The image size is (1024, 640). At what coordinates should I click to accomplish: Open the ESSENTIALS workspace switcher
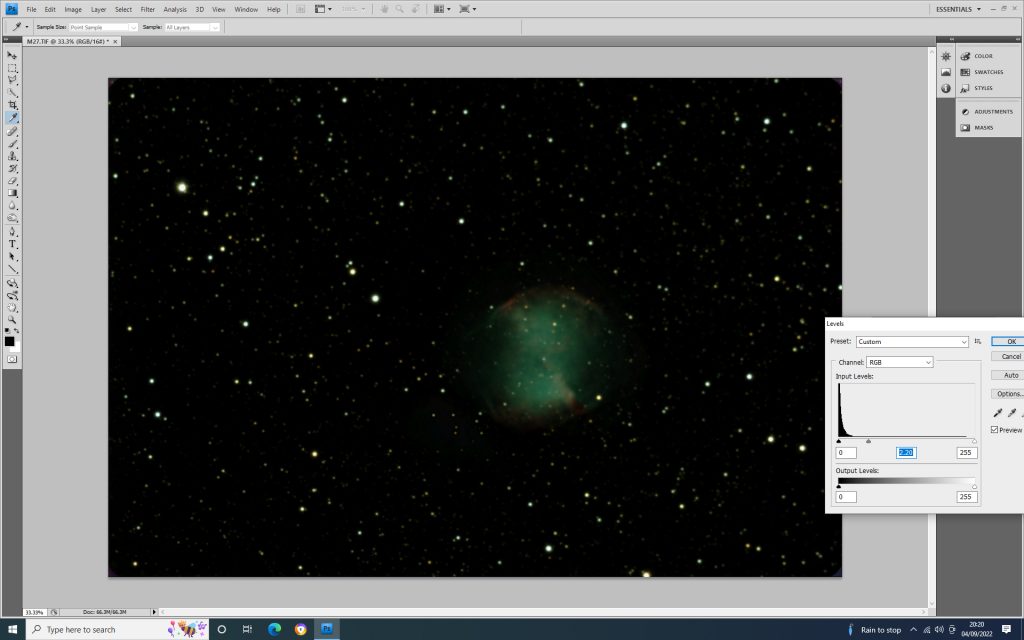958,9
